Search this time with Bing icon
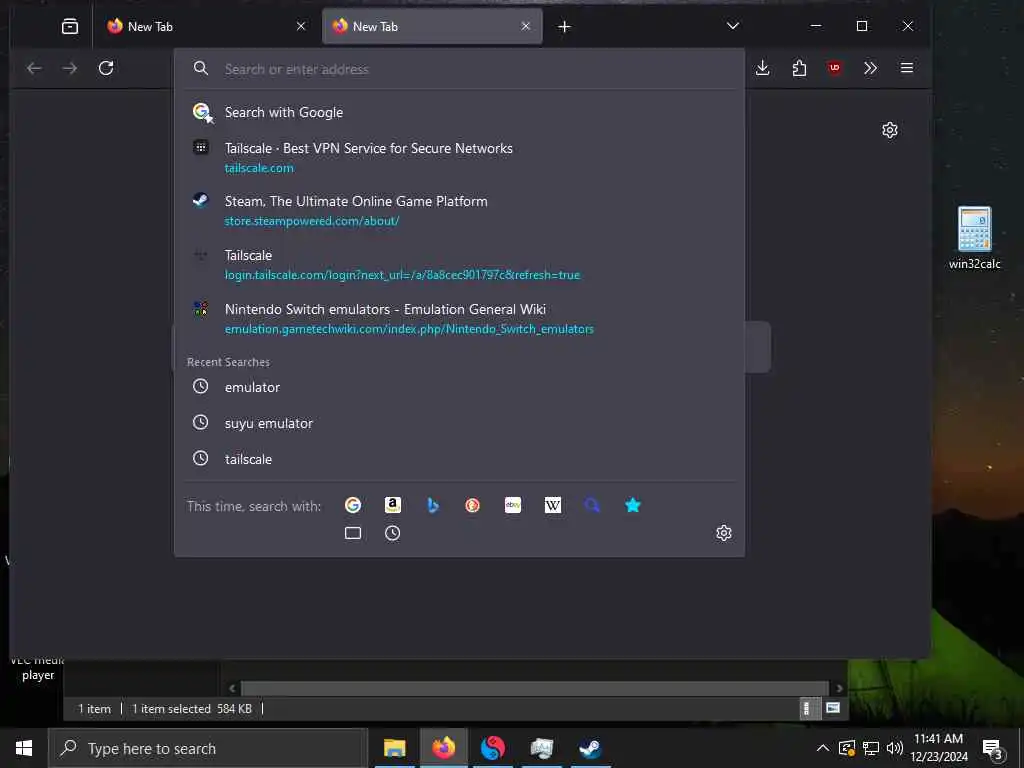This screenshot has width=1024, height=768. point(432,505)
